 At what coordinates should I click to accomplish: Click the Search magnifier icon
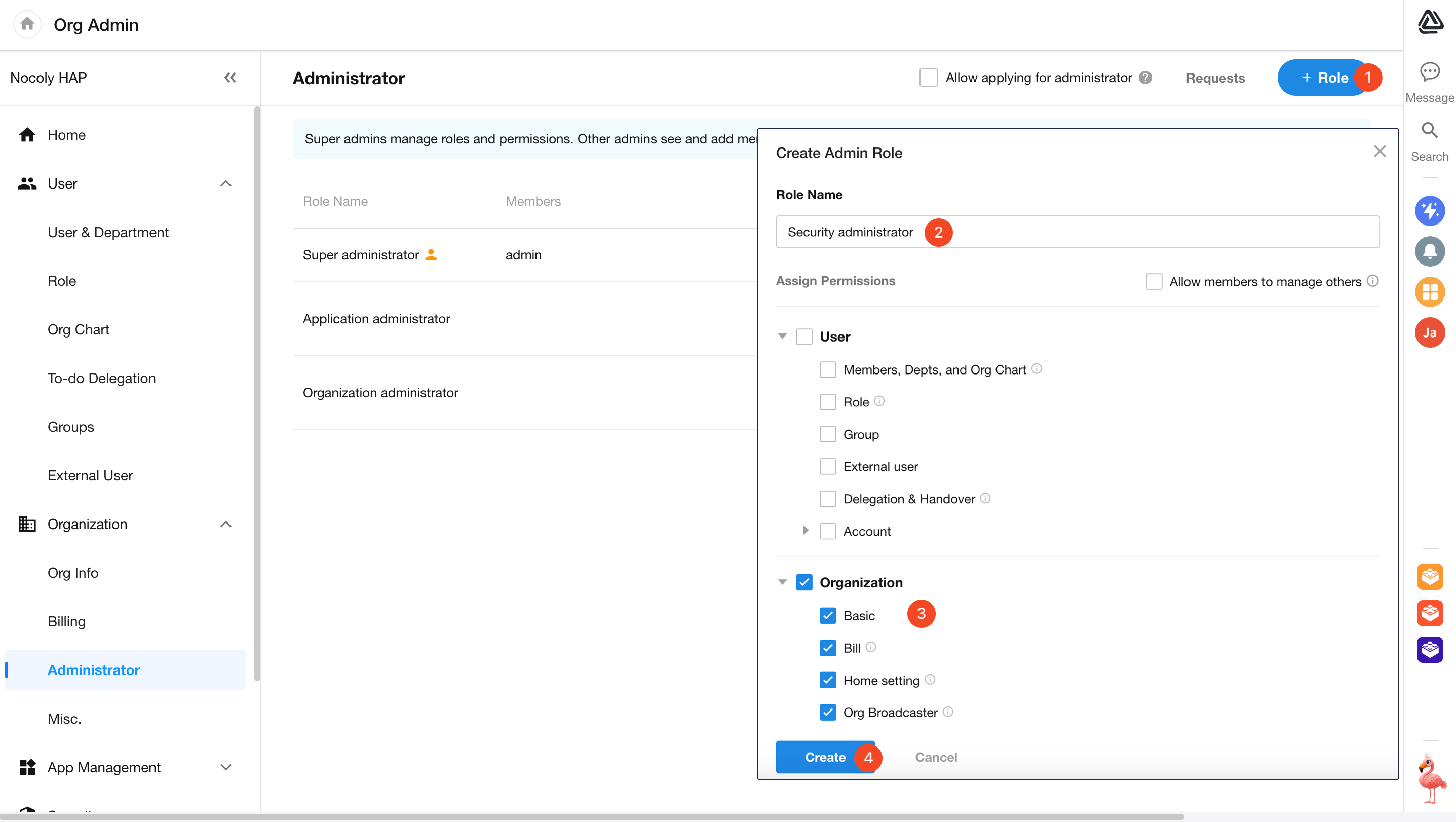[x=1430, y=131]
